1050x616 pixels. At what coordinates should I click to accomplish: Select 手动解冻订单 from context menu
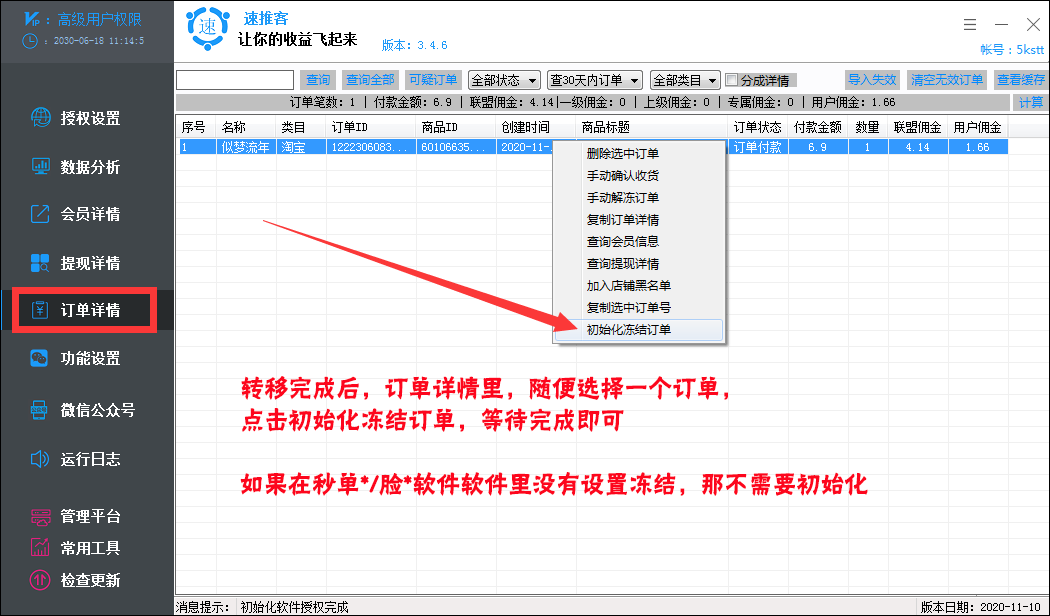coord(639,198)
